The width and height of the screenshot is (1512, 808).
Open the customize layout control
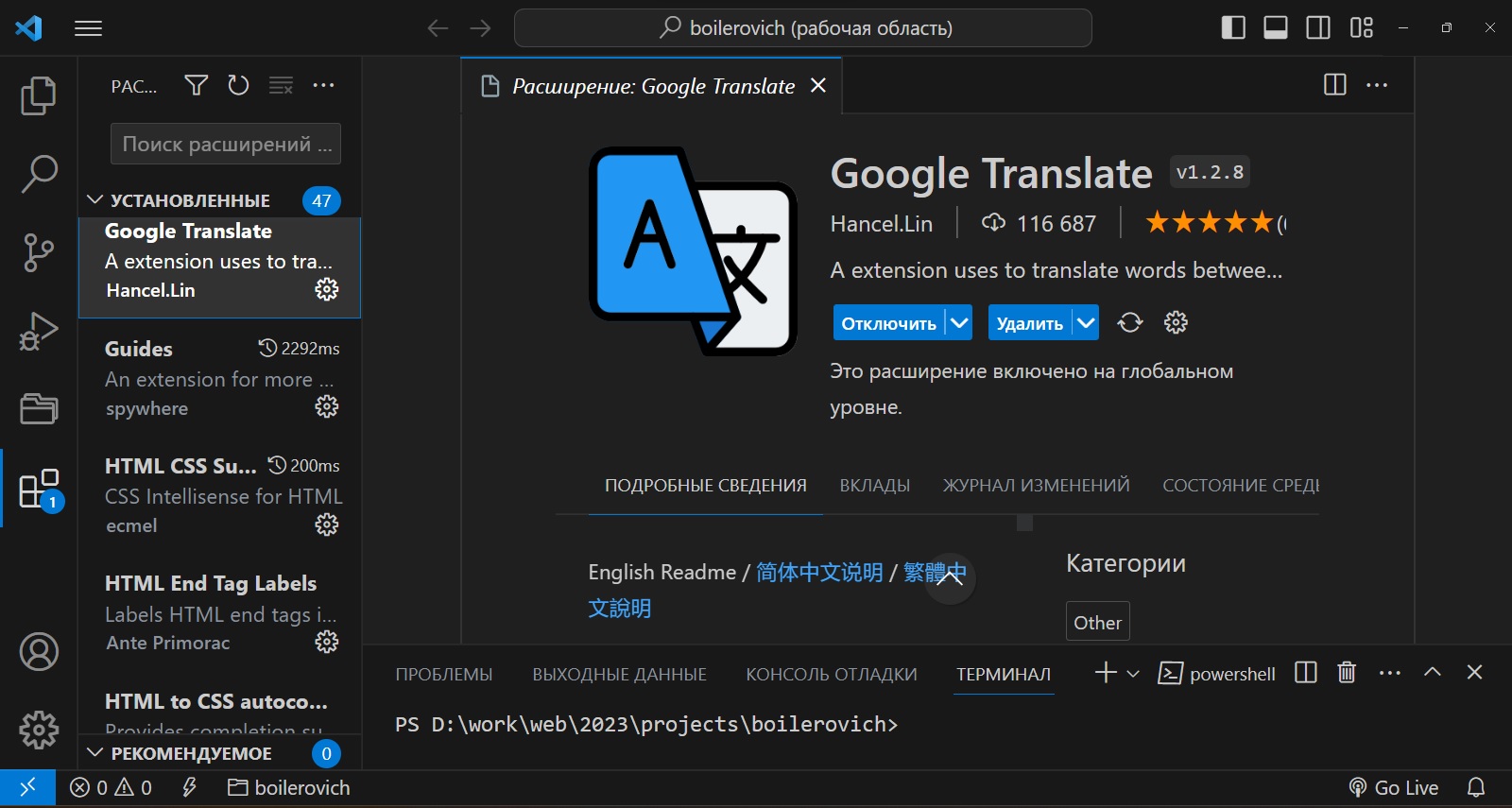click(1362, 28)
